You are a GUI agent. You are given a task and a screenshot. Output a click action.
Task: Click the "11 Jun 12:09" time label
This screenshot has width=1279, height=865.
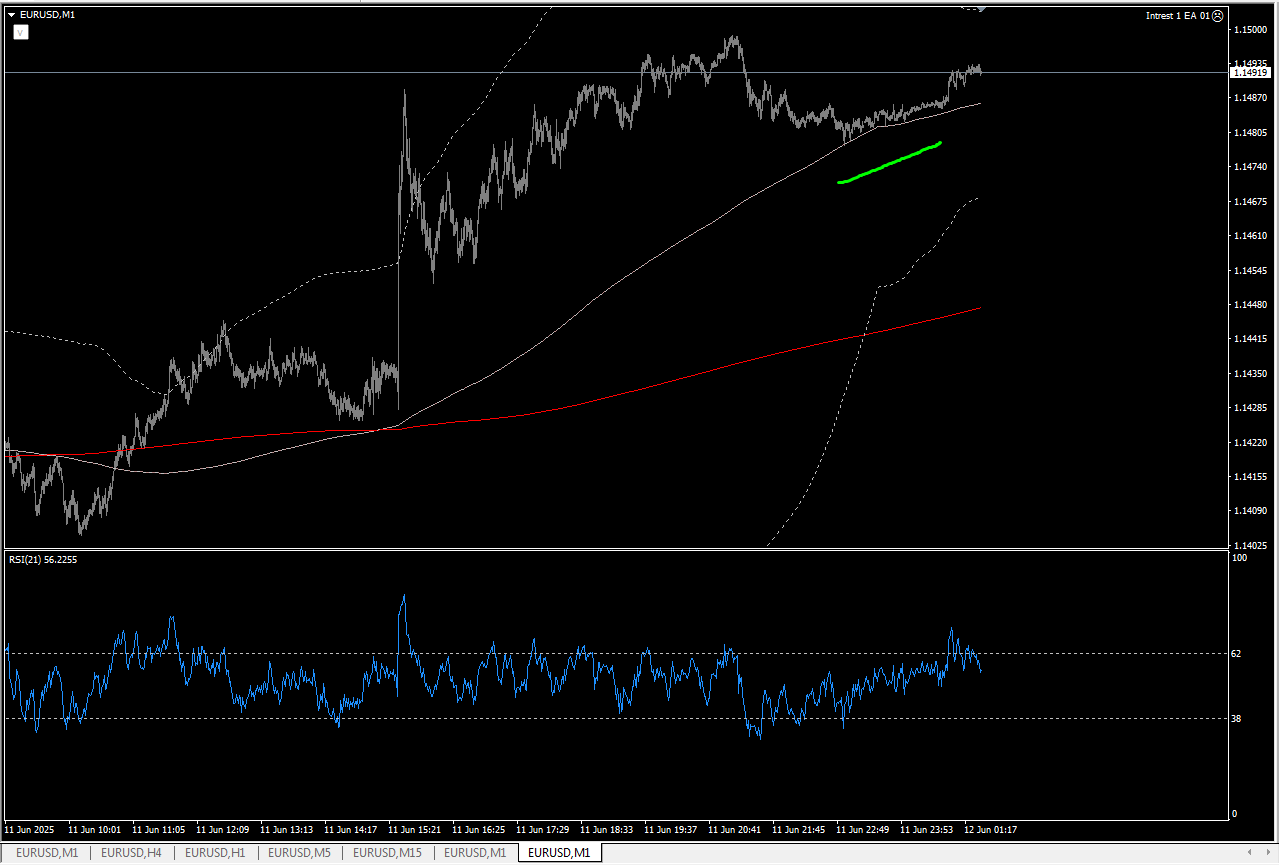tap(222, 830)
